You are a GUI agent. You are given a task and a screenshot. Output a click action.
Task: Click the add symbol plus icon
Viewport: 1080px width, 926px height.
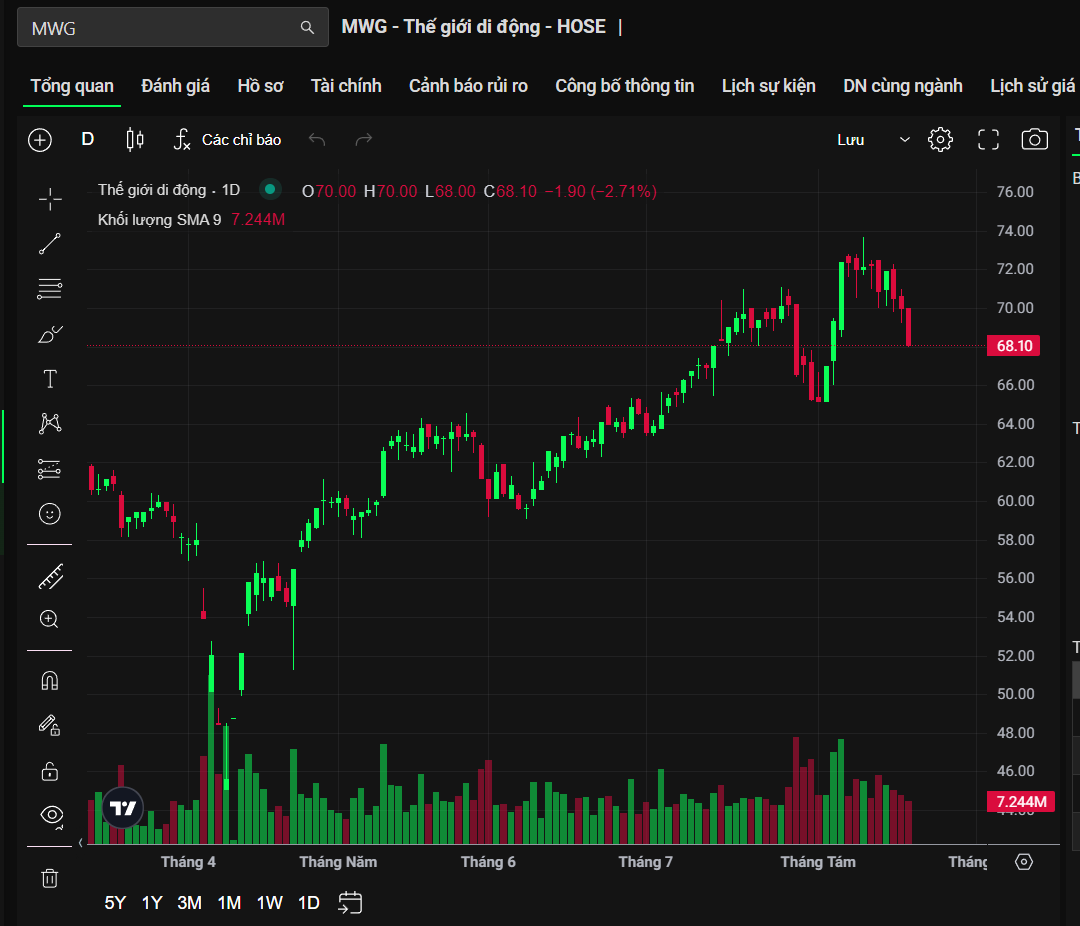[x=40, y=140]
